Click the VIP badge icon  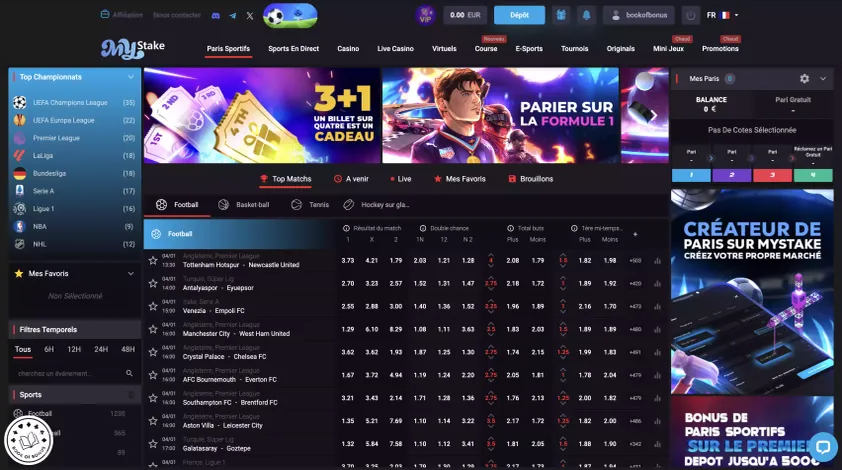(425, 15)
